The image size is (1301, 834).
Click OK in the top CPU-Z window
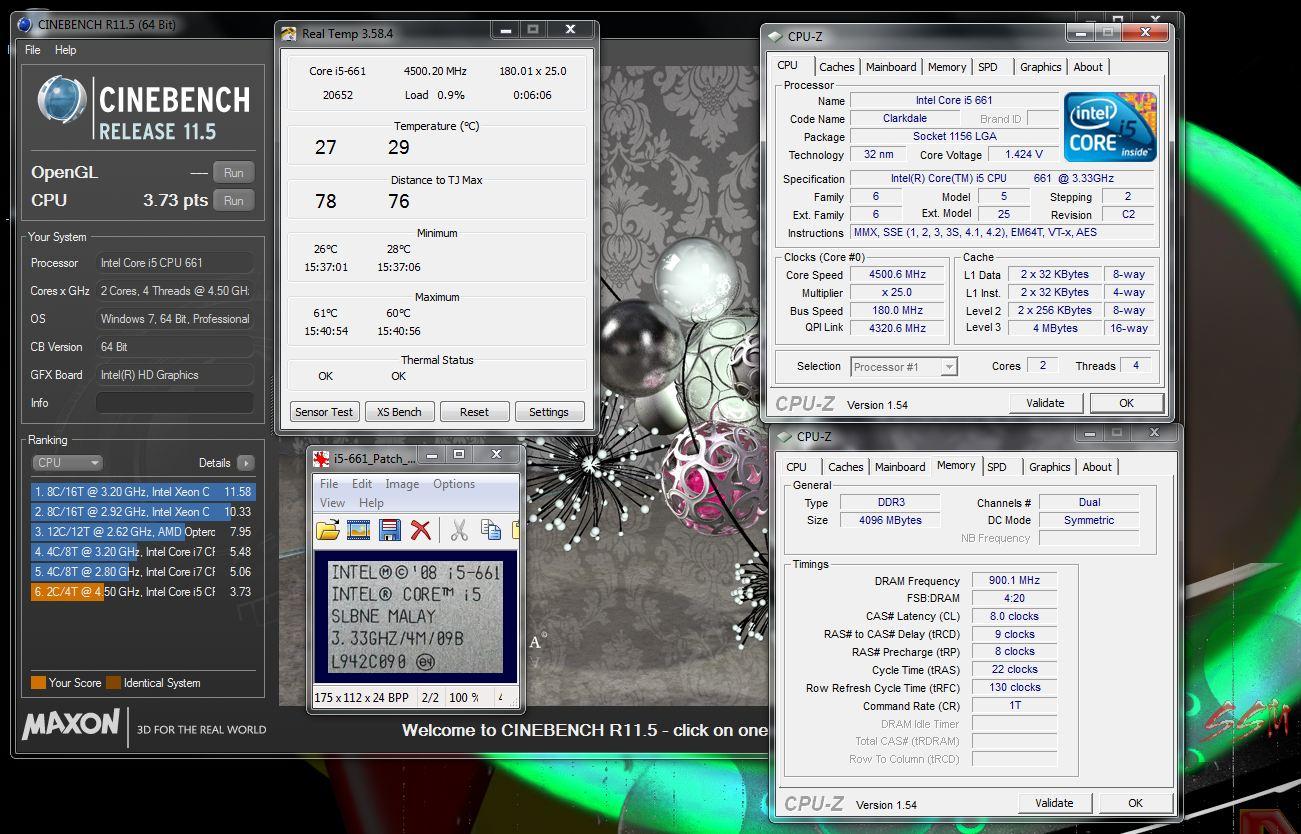1126,403
